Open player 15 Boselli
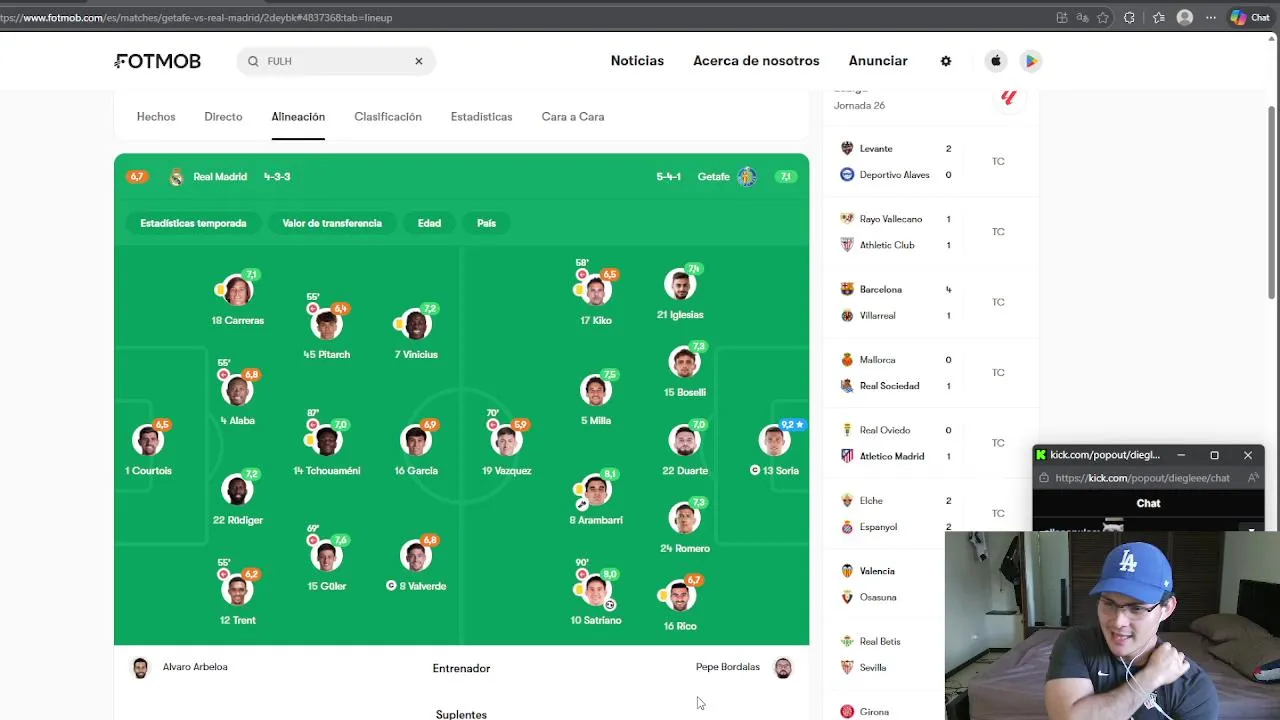This screenshot has width=1280, height=720. (x=685, y=368)
